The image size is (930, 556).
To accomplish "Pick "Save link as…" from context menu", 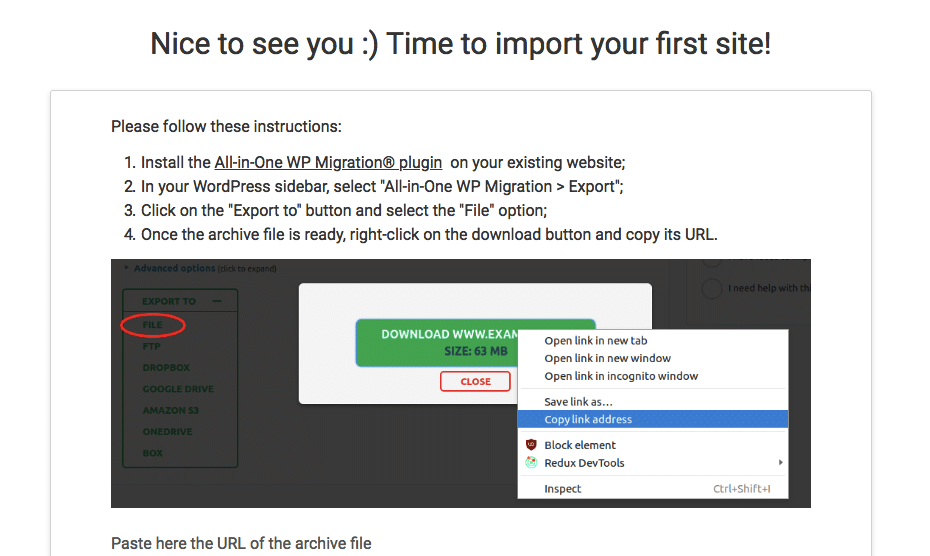I will tap(578, 402).
